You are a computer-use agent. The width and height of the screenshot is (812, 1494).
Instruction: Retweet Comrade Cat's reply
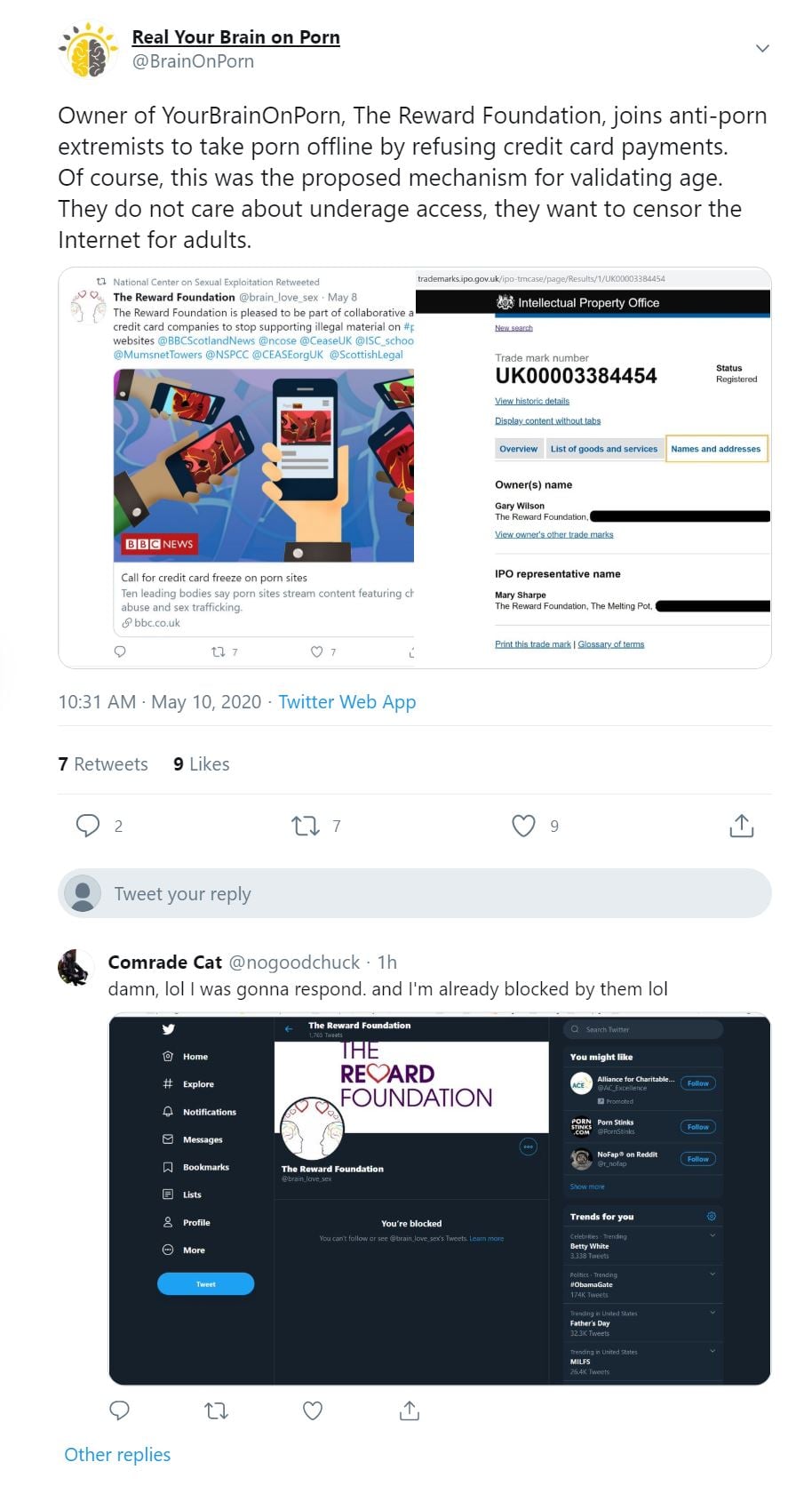216,1410
